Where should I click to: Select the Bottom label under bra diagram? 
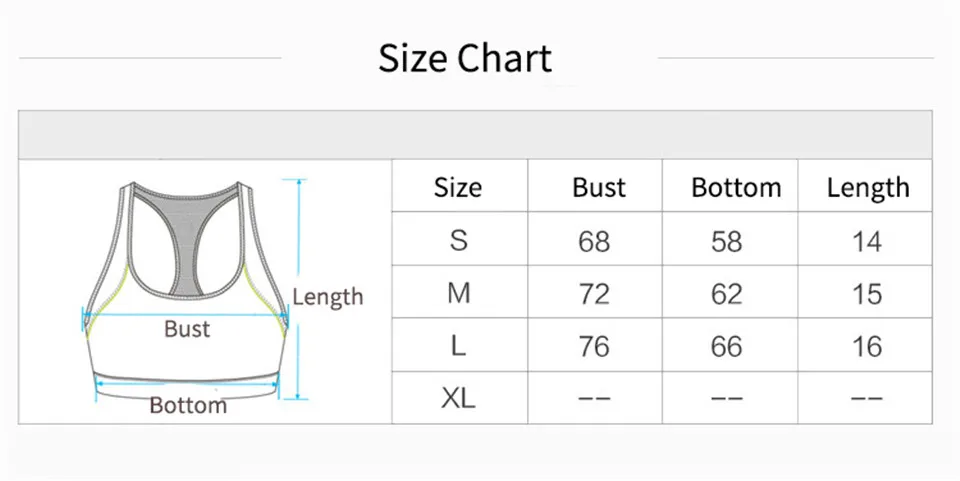[188, 405]
